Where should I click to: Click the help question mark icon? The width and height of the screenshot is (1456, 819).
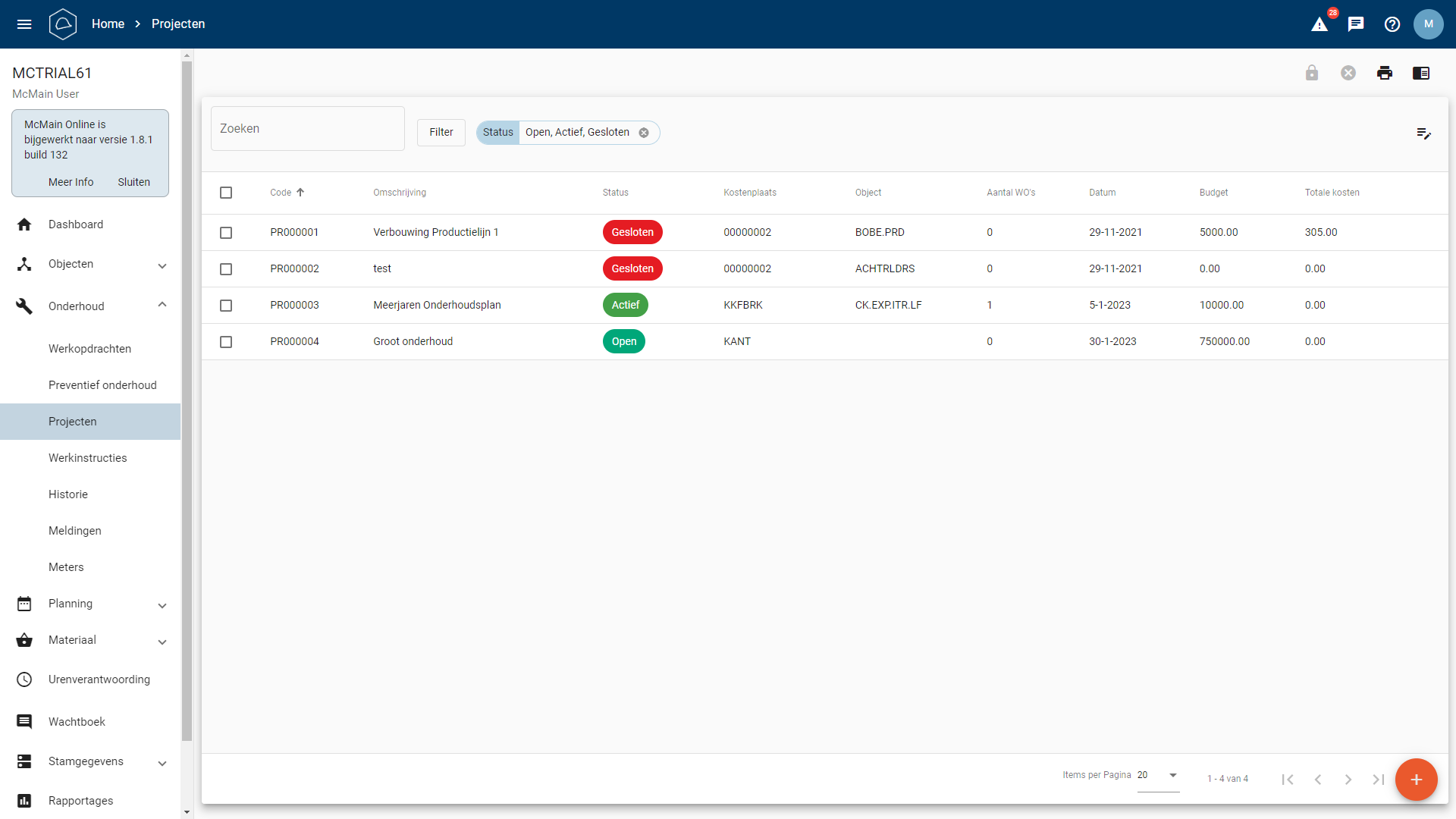click(1392, 24)
